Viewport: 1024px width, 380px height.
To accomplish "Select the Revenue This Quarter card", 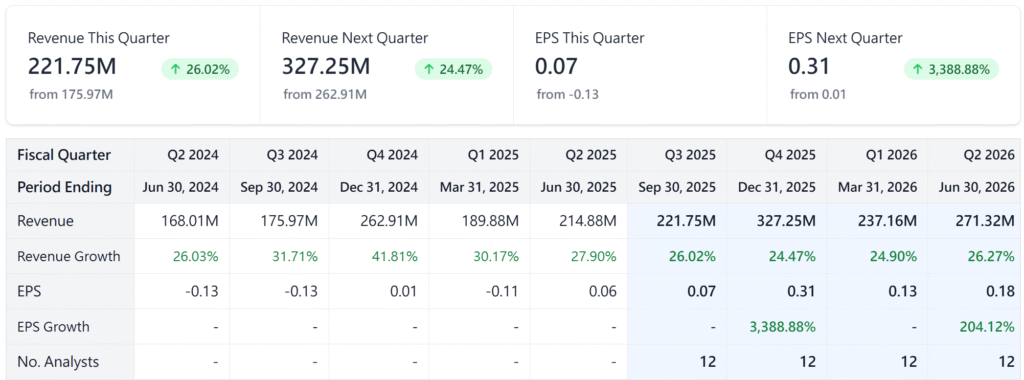I will point(133,65).
